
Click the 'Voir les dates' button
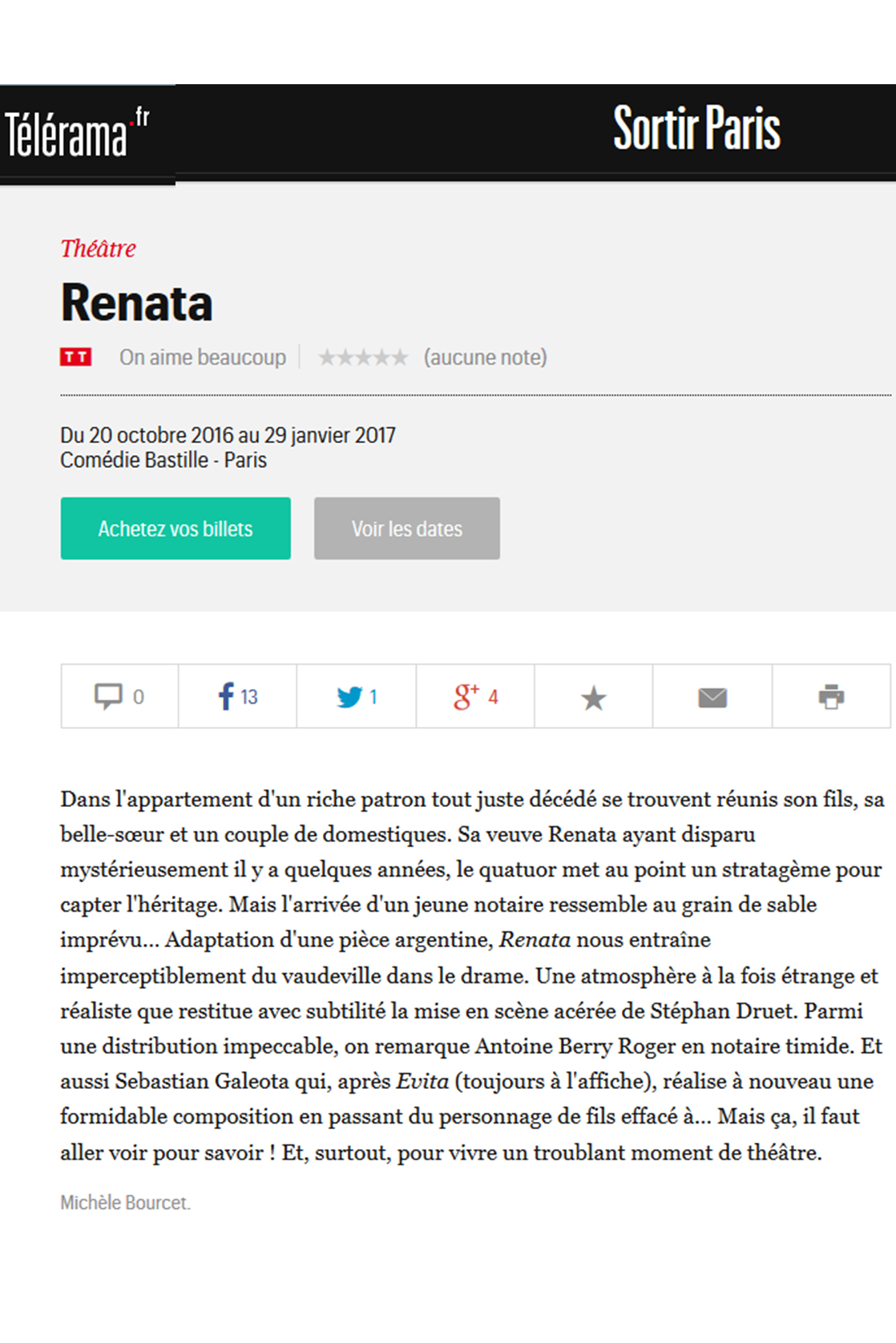point(407,529)
